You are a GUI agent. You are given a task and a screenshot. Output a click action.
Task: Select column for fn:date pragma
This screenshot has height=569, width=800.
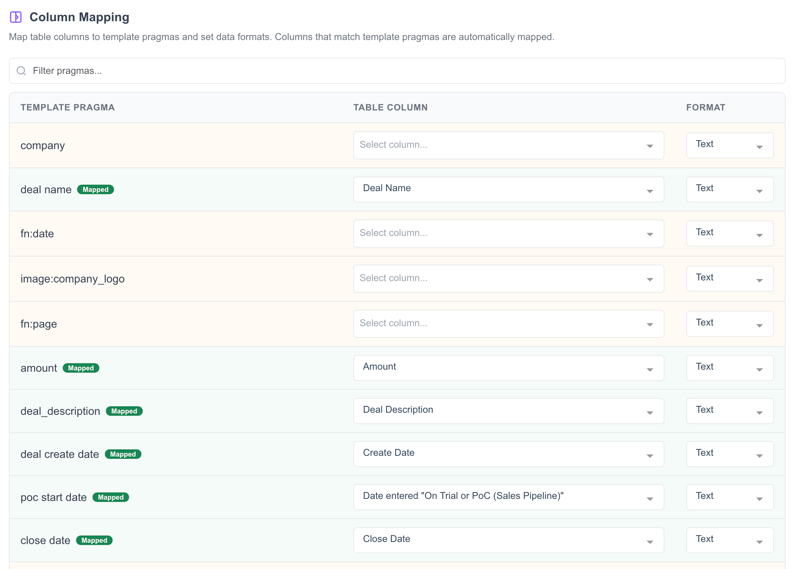coord(508,233)
